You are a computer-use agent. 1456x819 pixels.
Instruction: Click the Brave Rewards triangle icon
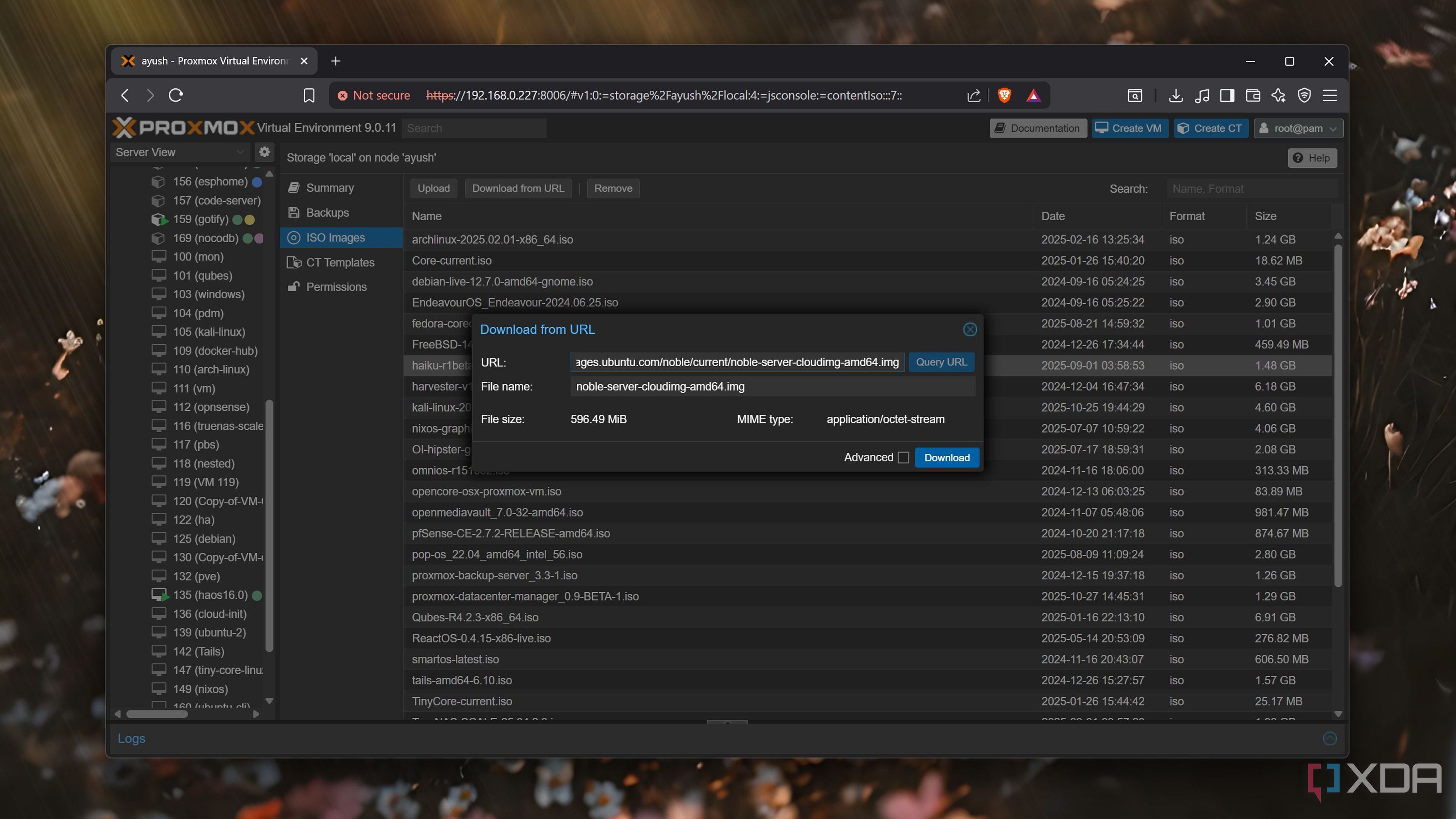tap(1033, 95)
